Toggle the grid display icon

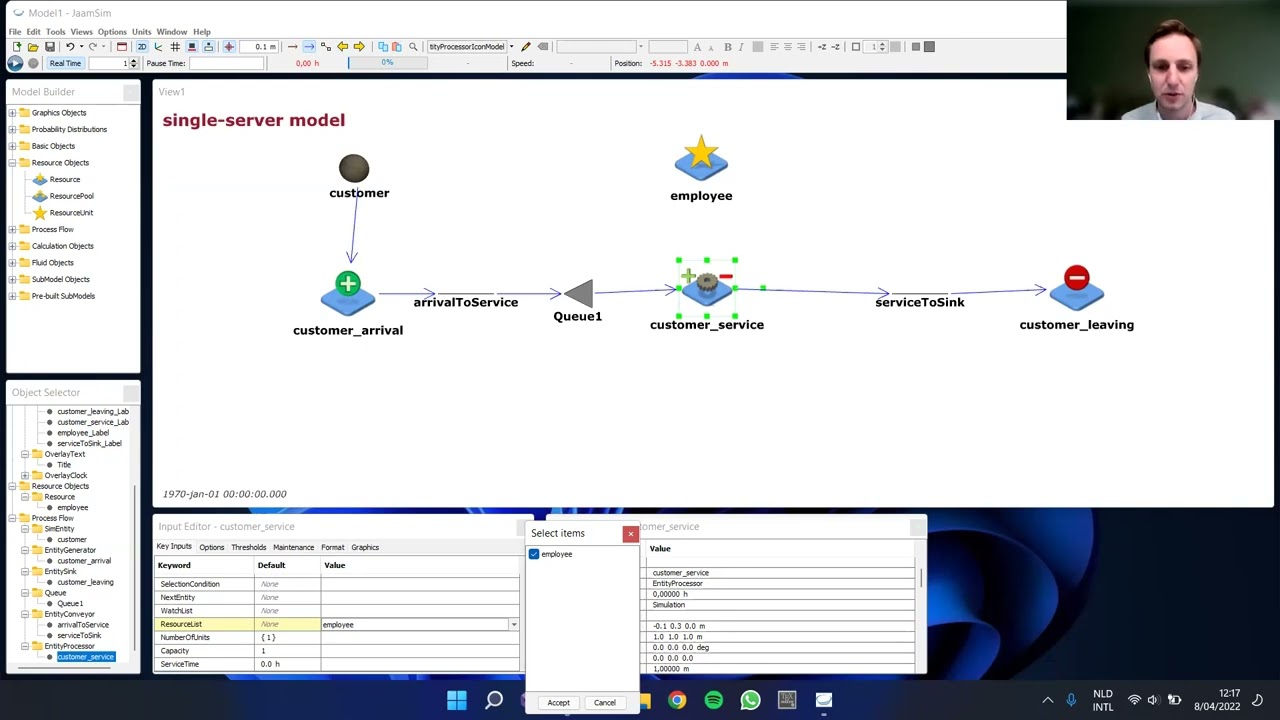pos(175,46)
